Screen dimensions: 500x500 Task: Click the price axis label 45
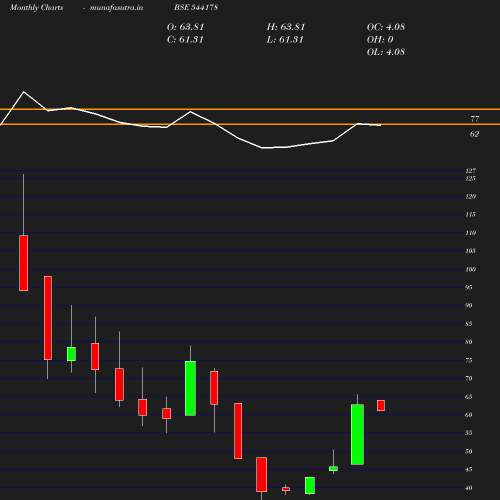coord(469,469)
